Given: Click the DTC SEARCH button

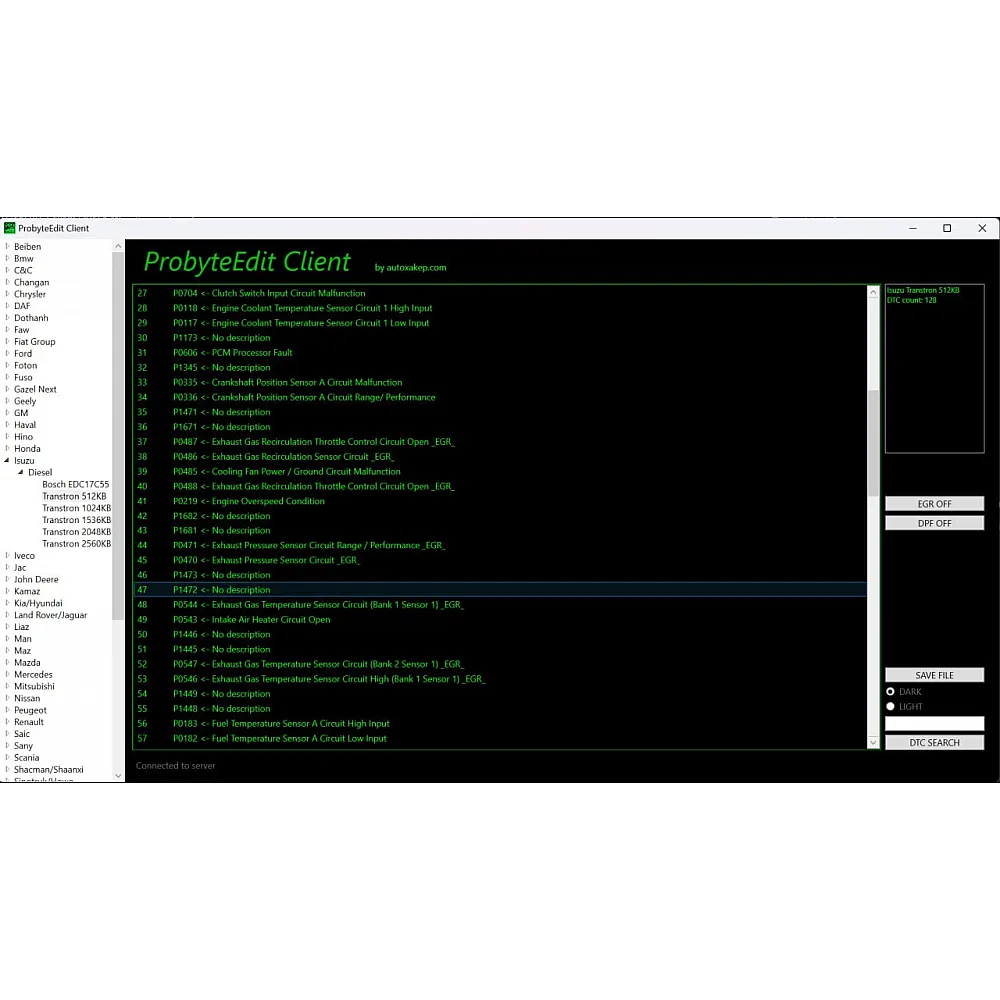Looking at the screenshot, I should [934, 743].
